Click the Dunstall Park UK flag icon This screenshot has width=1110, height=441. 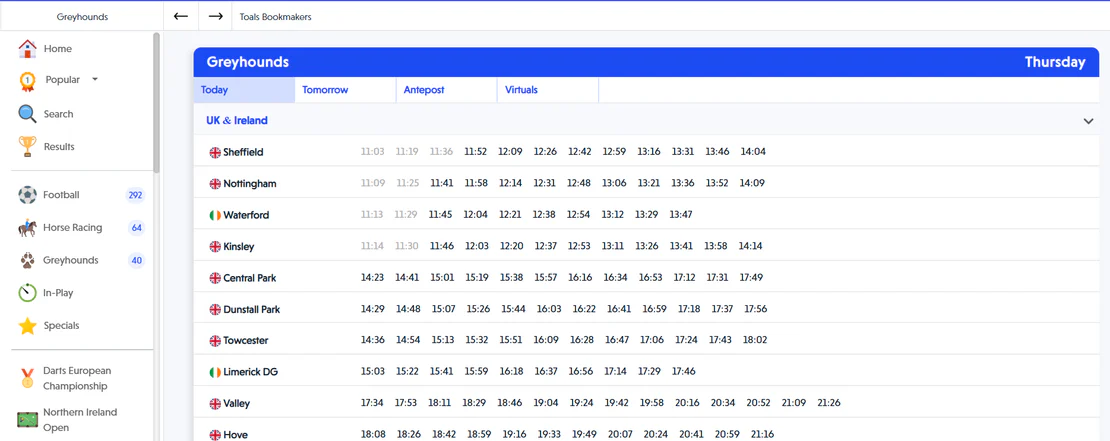point(215,310)
